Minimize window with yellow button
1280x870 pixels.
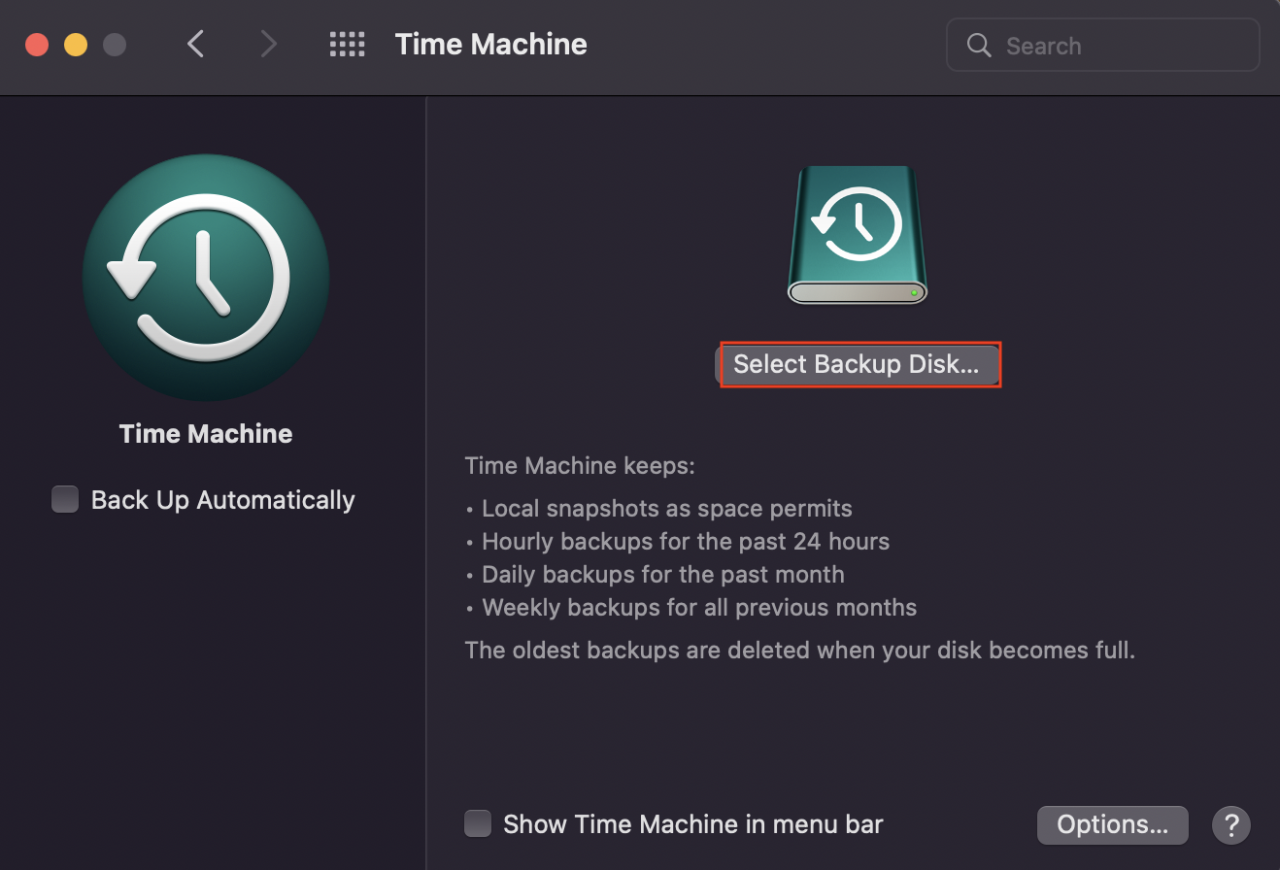click(x=76, y=45)
